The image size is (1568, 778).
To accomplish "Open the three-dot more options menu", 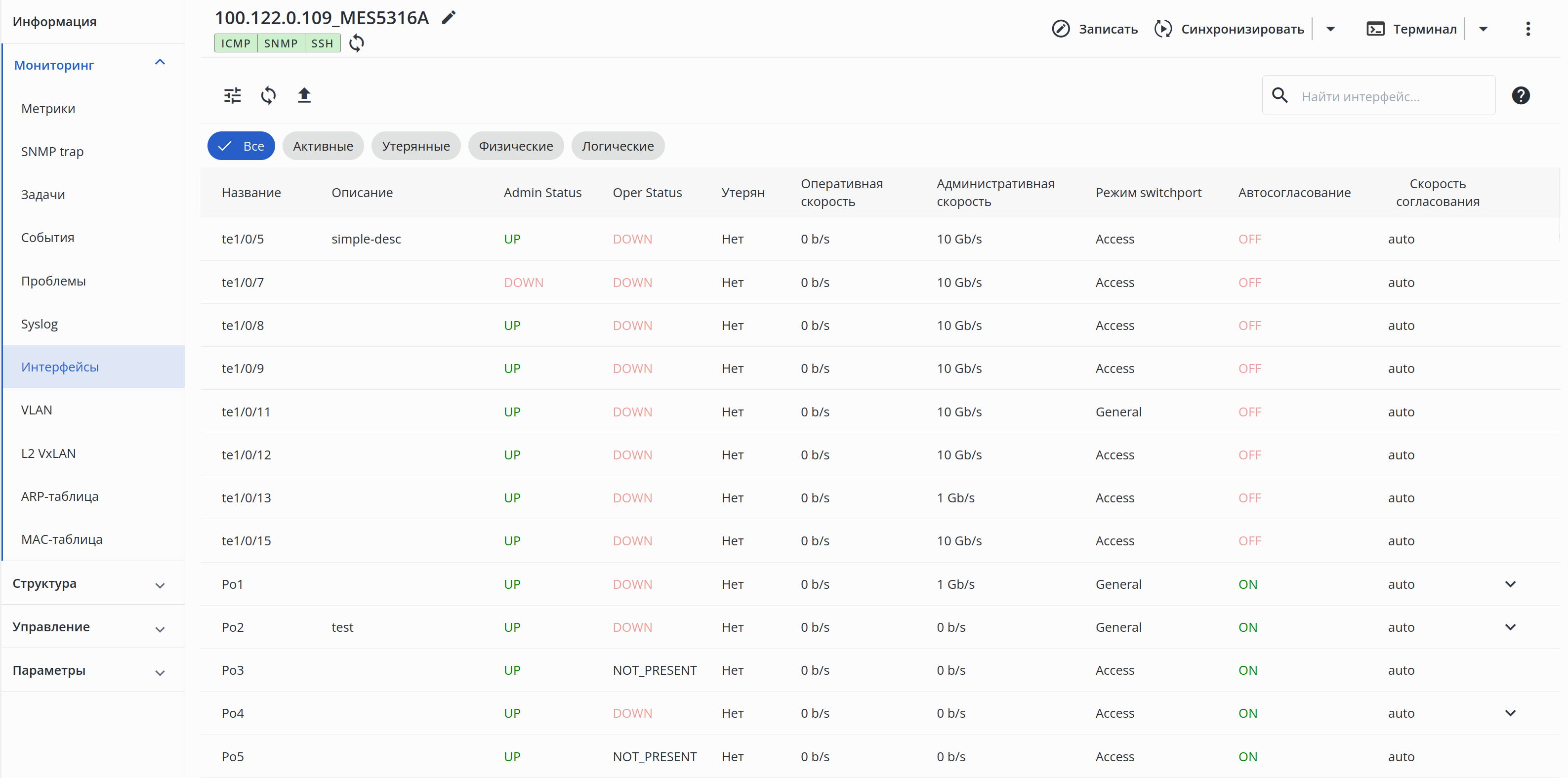I will coord(1527,29).
